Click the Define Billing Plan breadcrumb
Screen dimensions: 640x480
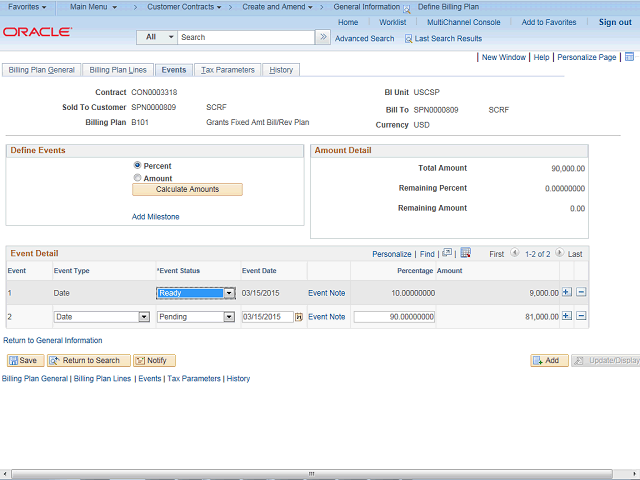[x=448, y=7]
